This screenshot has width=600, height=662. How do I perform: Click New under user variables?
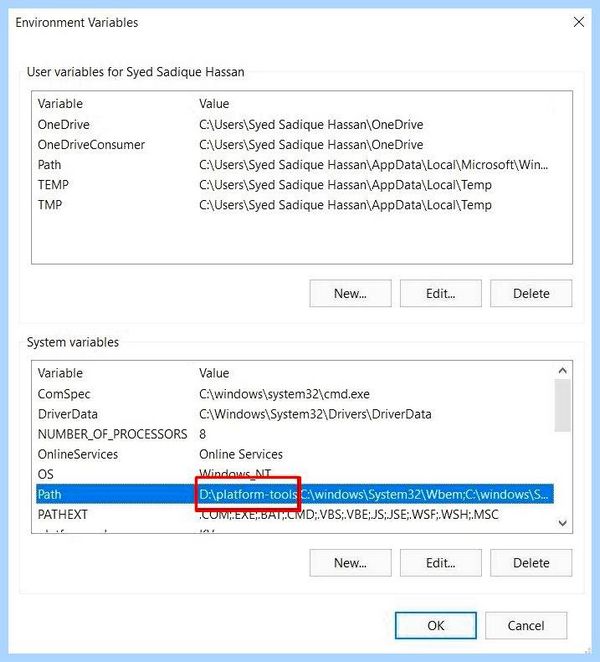350,293
